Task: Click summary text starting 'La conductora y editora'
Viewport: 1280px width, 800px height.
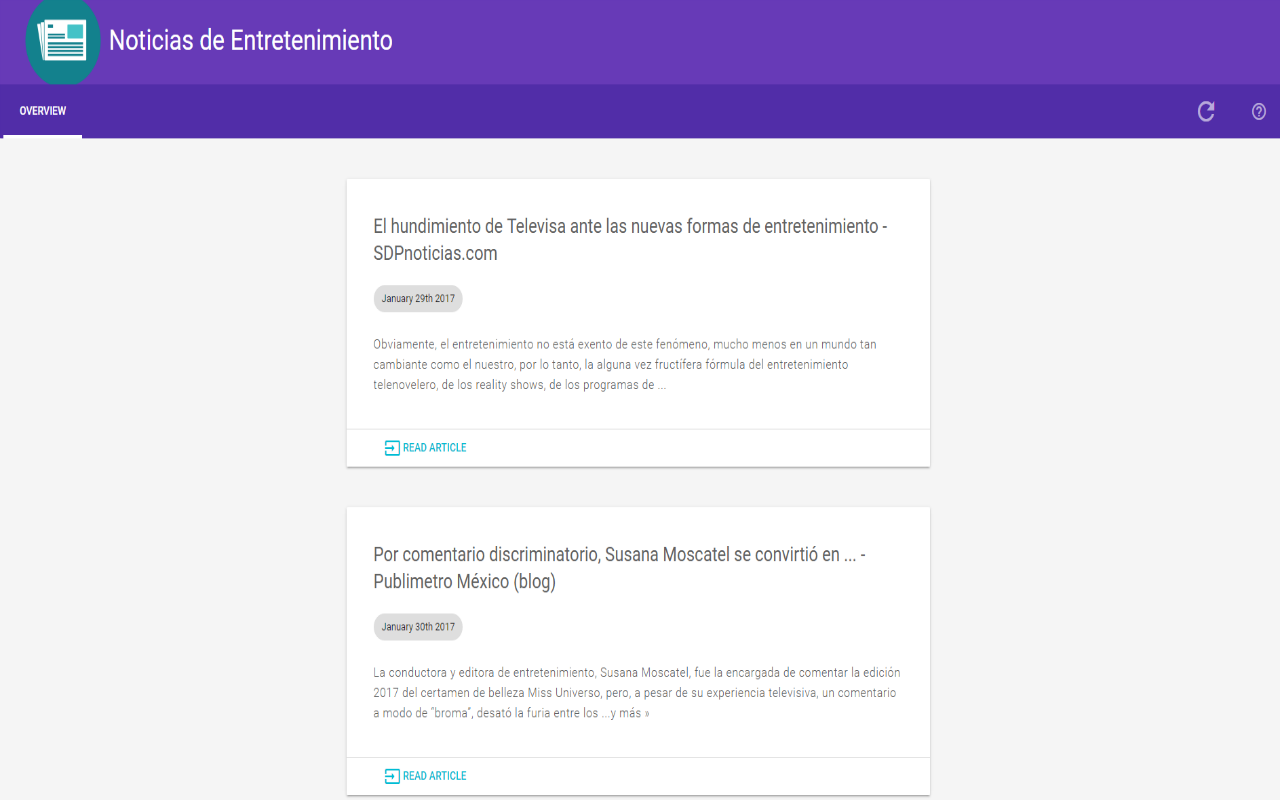Action: pos(637,693)
